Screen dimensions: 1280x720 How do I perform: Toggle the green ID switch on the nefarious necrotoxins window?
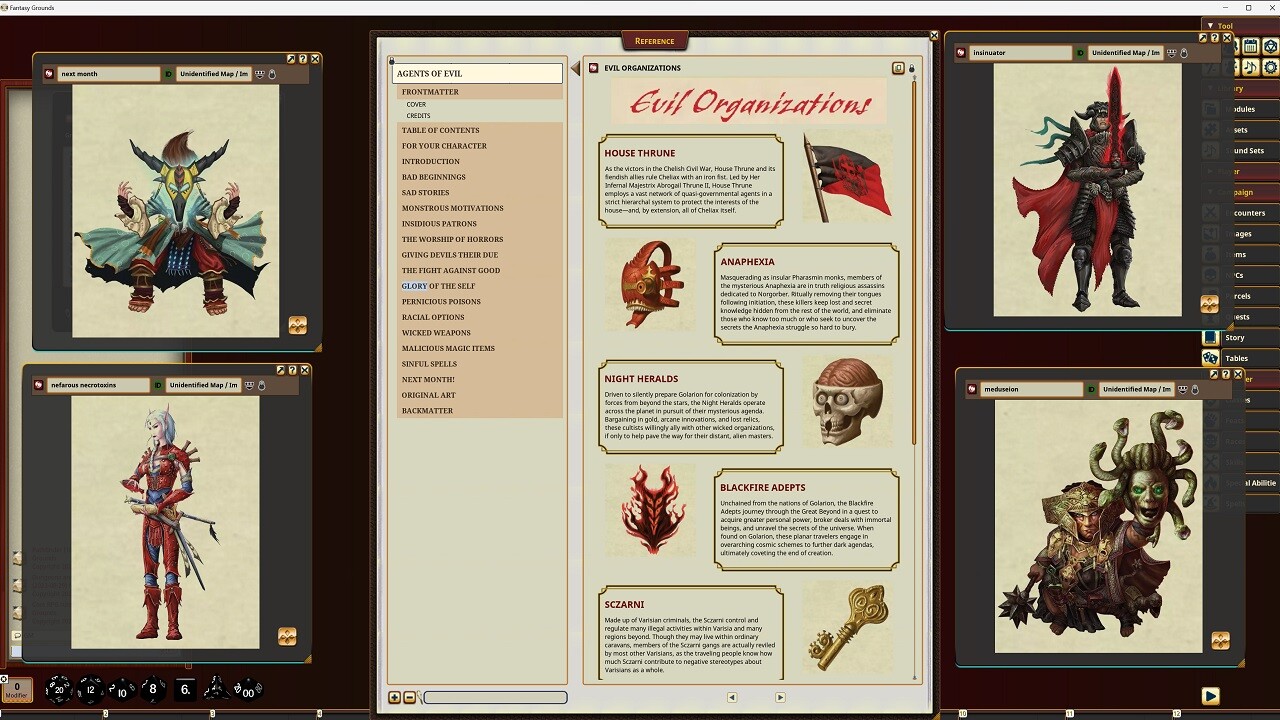pos(158,385)
